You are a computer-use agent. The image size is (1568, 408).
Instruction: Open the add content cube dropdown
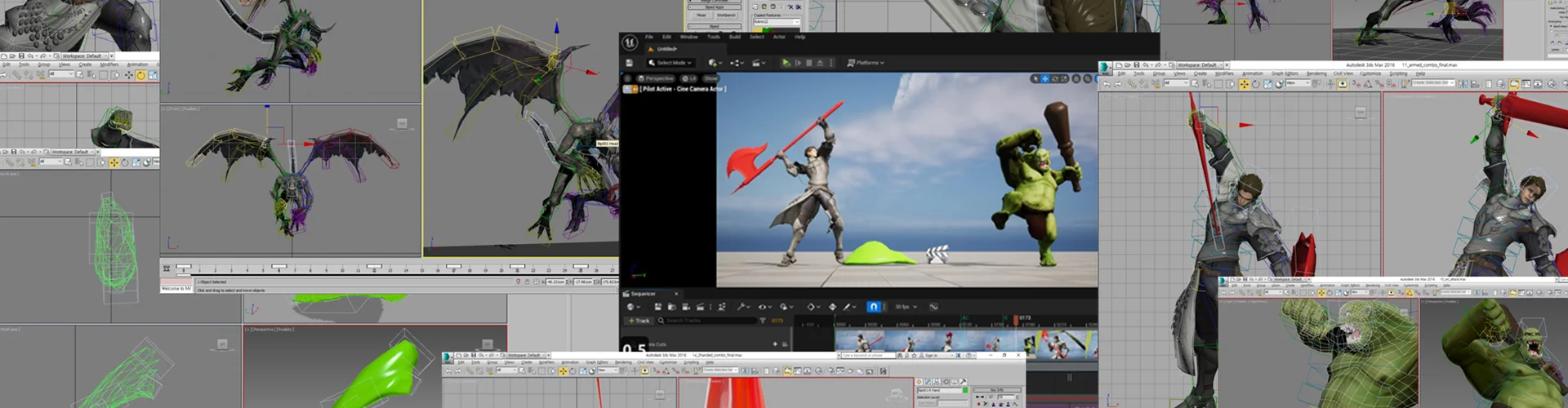[716, 63]
